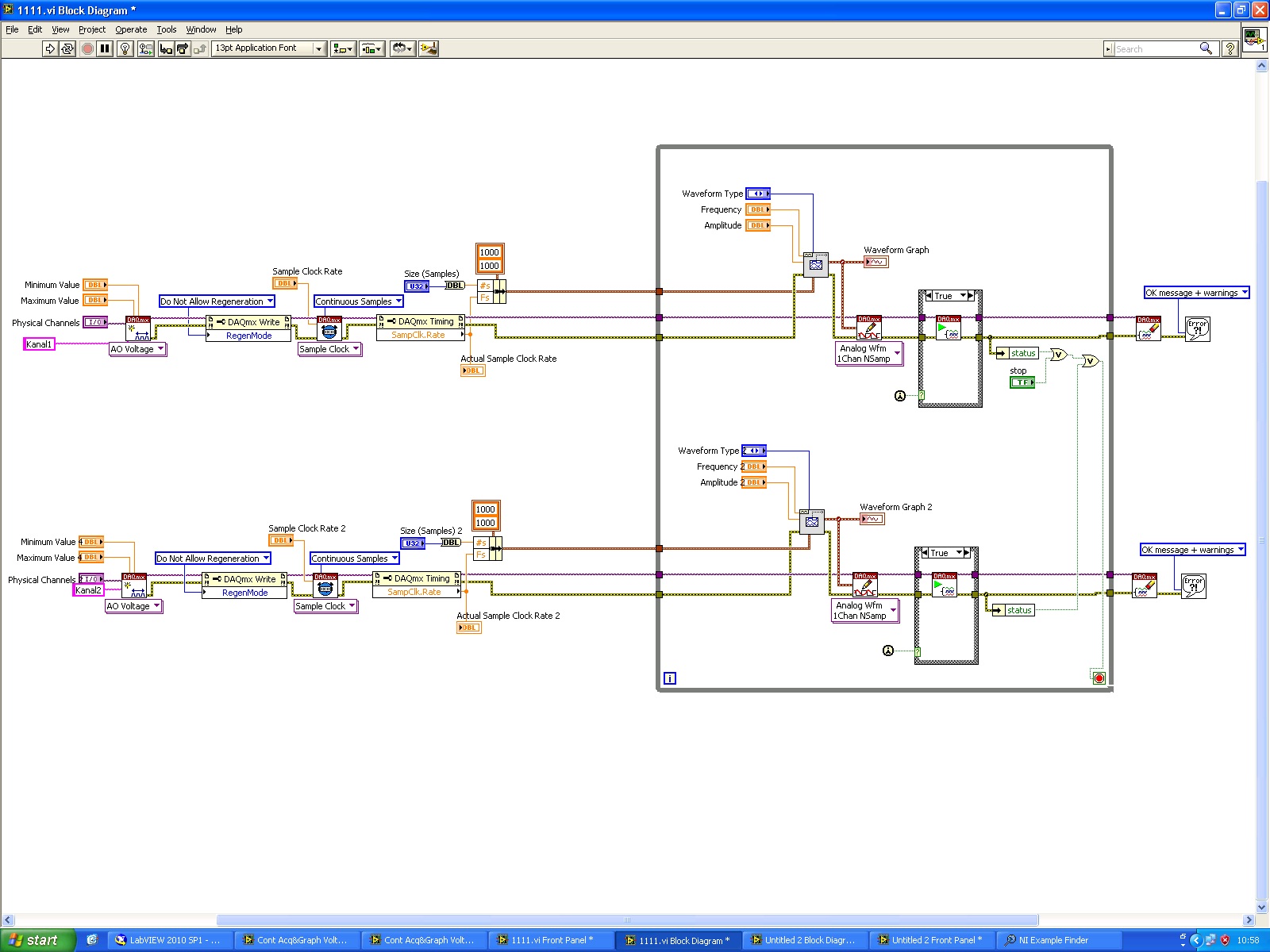This screenshot has height=952, width=1270.
Task: Open the Tools menu
Action: pos(167,29)
